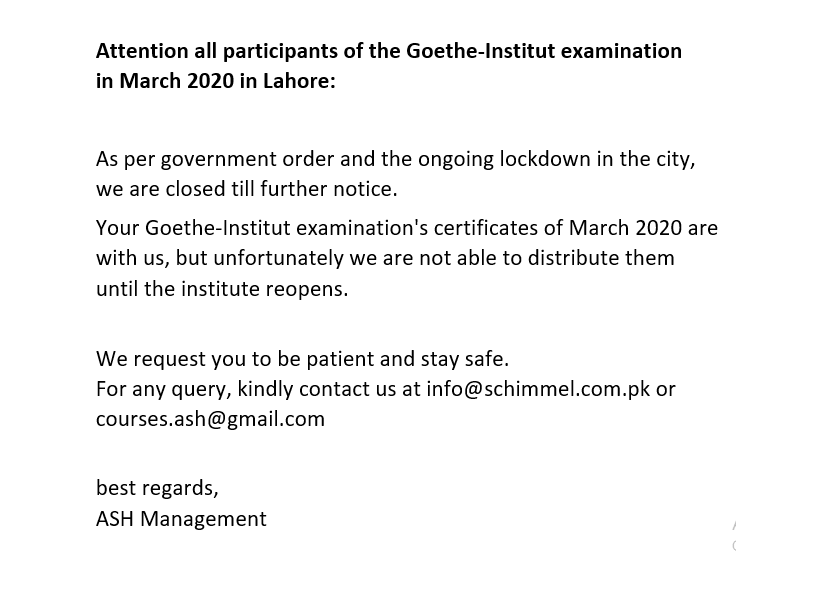Viewport: 814px width, 600px height.
Task: Click the 'ASH Management' signature
Action: [x=181, y=519]
